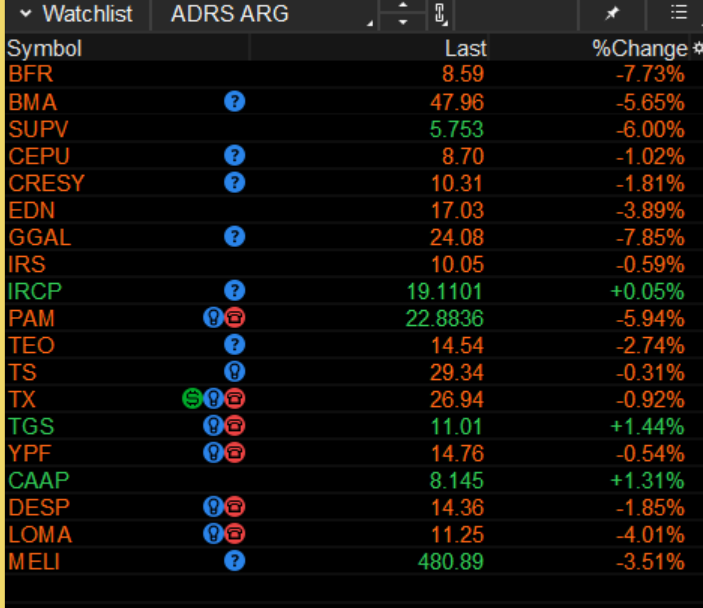Select the YPF symbol
Screen dimensions: 703x608
tap(30, 453)
